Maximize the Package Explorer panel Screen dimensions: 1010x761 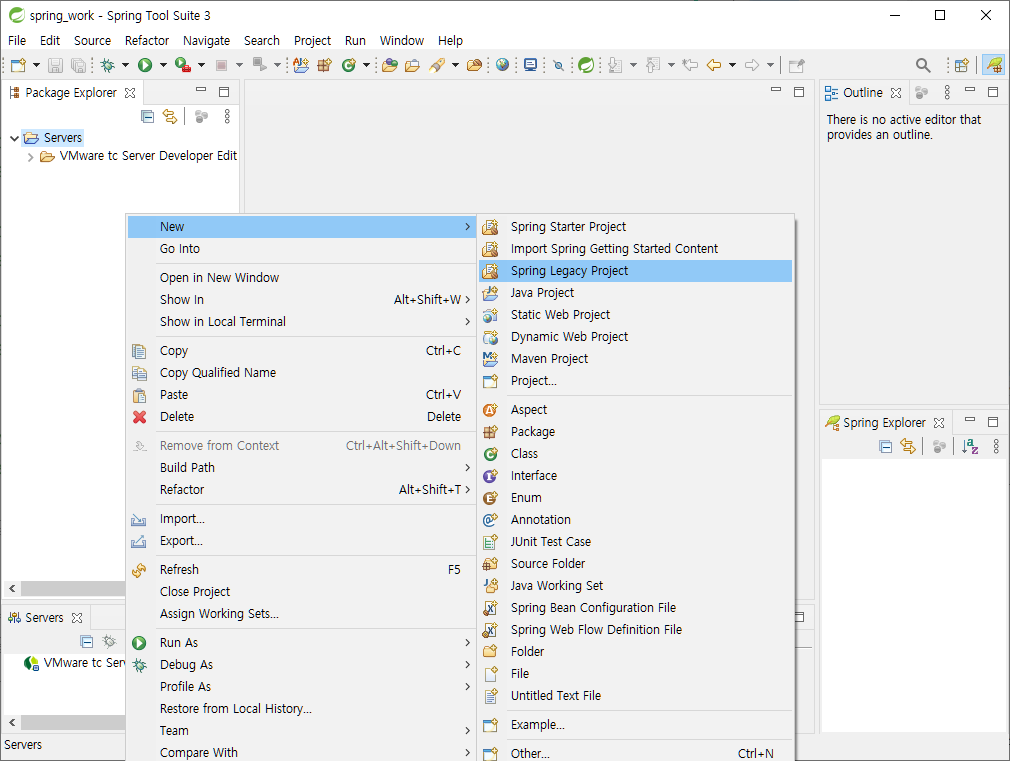tap(224, 92)
